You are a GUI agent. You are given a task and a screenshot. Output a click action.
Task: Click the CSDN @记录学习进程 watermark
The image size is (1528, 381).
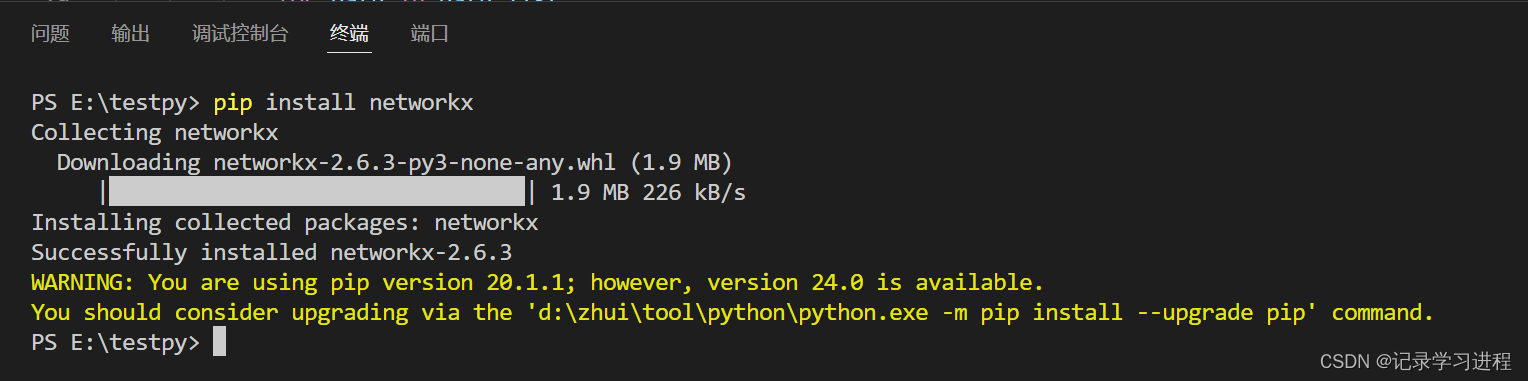[1415, 361]
